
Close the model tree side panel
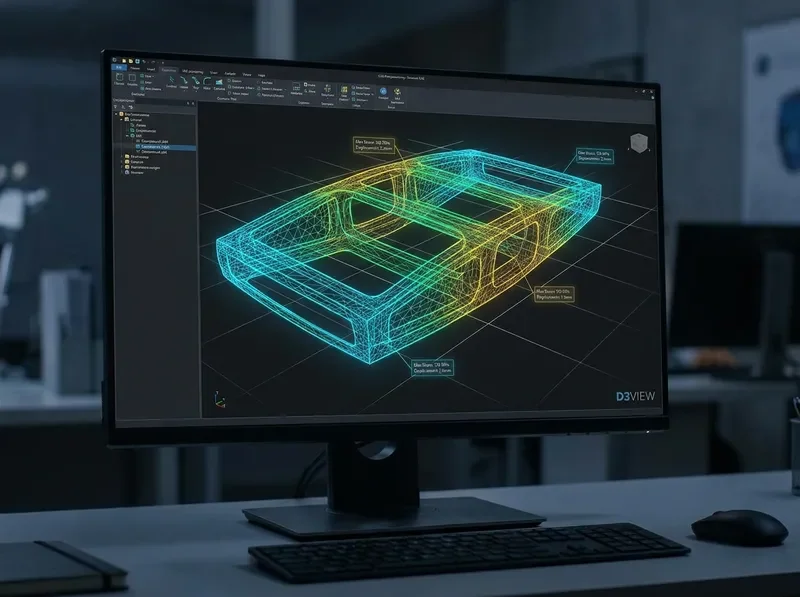point(193,104)
